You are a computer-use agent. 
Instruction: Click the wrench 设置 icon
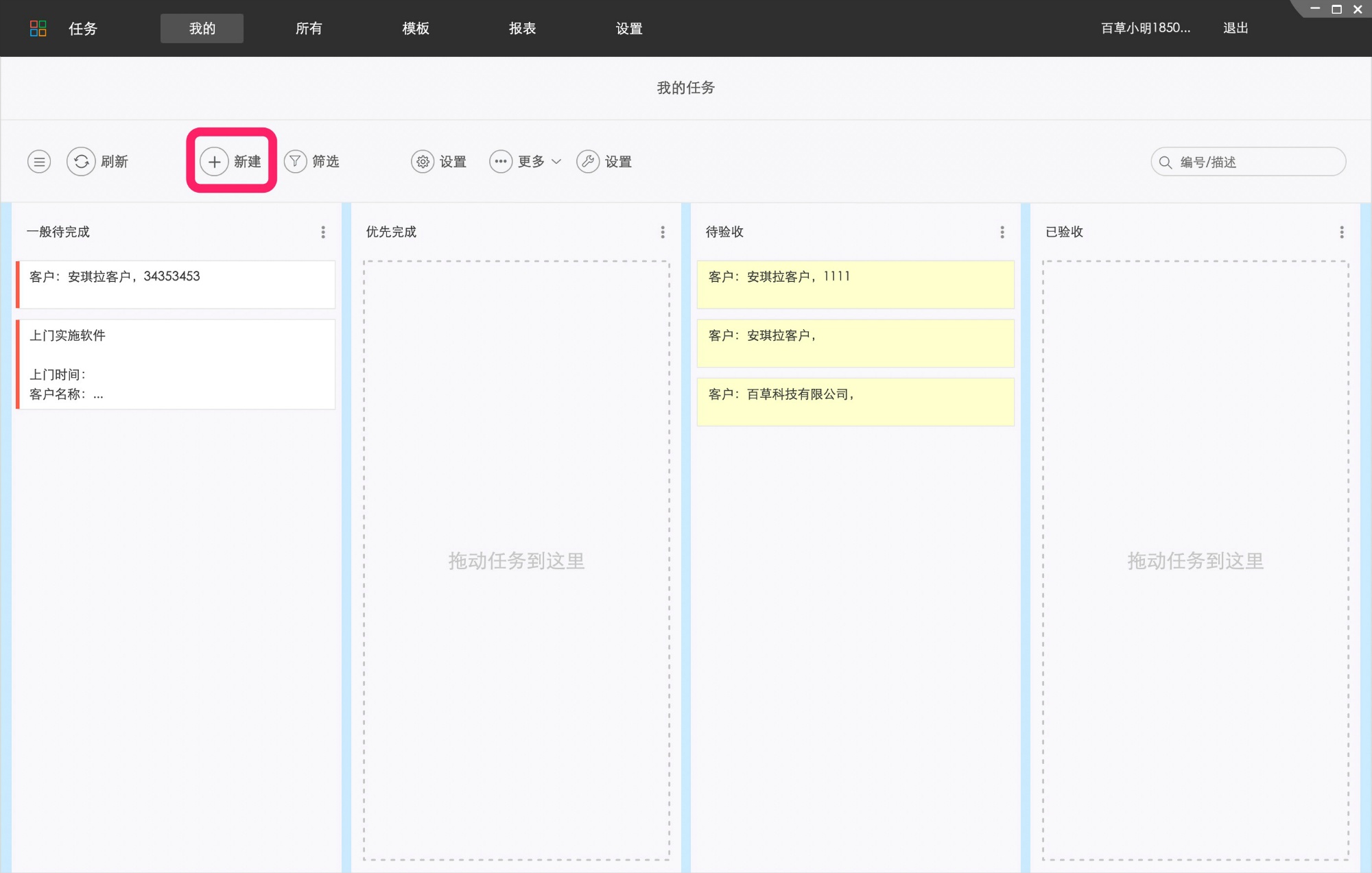588,162
